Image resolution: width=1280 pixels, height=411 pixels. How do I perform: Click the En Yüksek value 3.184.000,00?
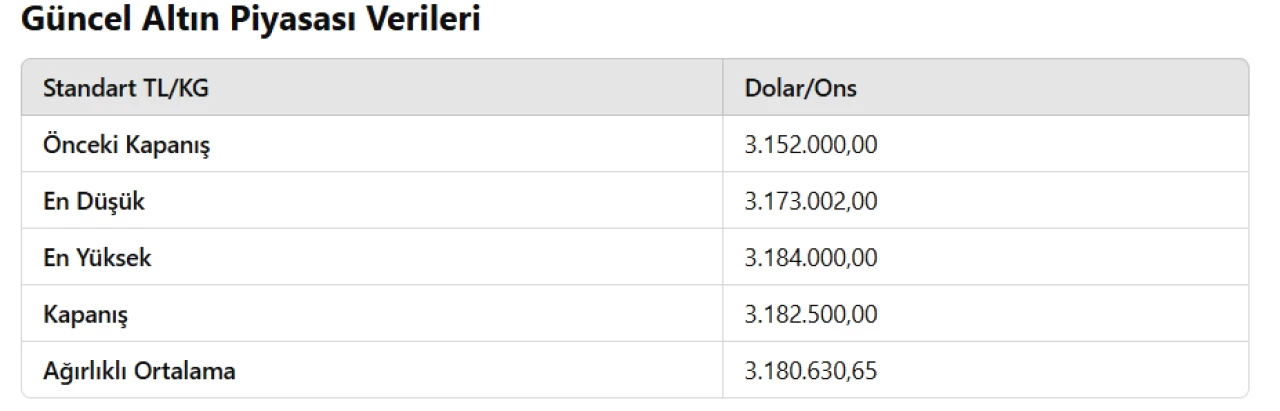[x=810, y=258]
